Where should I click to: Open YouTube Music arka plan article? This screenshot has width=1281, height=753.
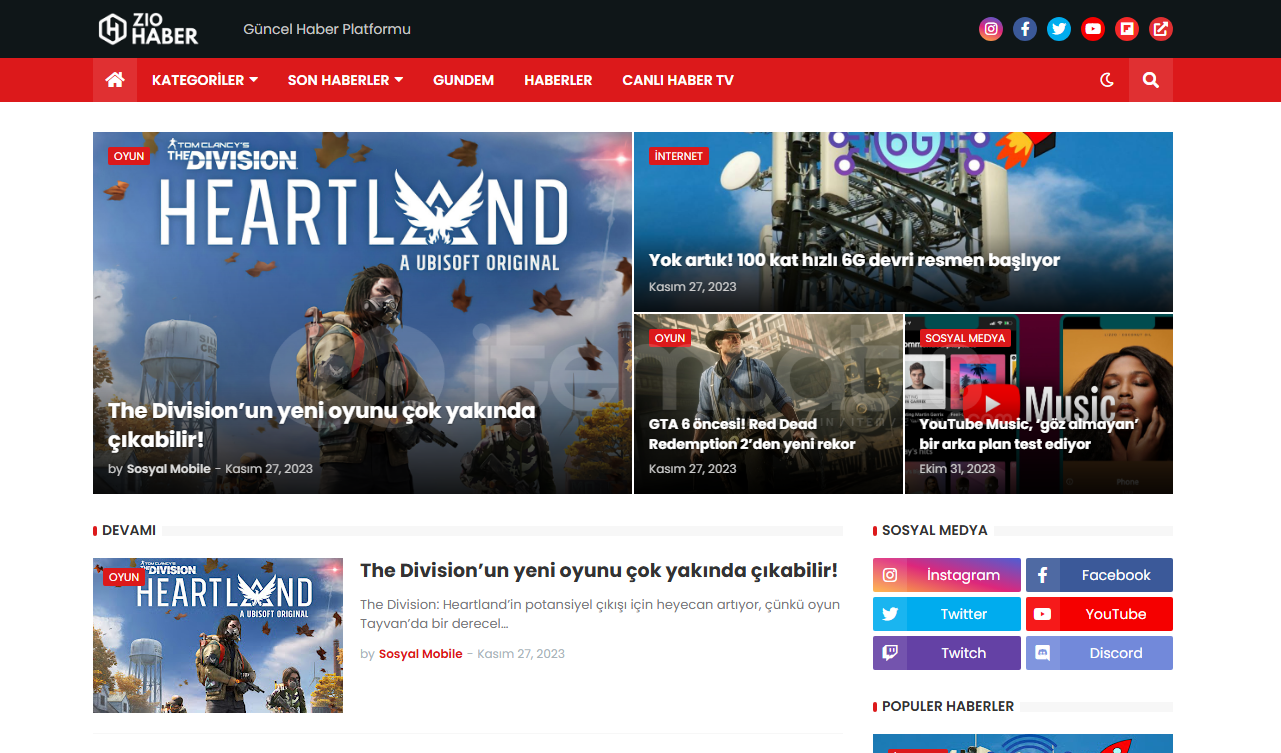(x=1029, y=434)
